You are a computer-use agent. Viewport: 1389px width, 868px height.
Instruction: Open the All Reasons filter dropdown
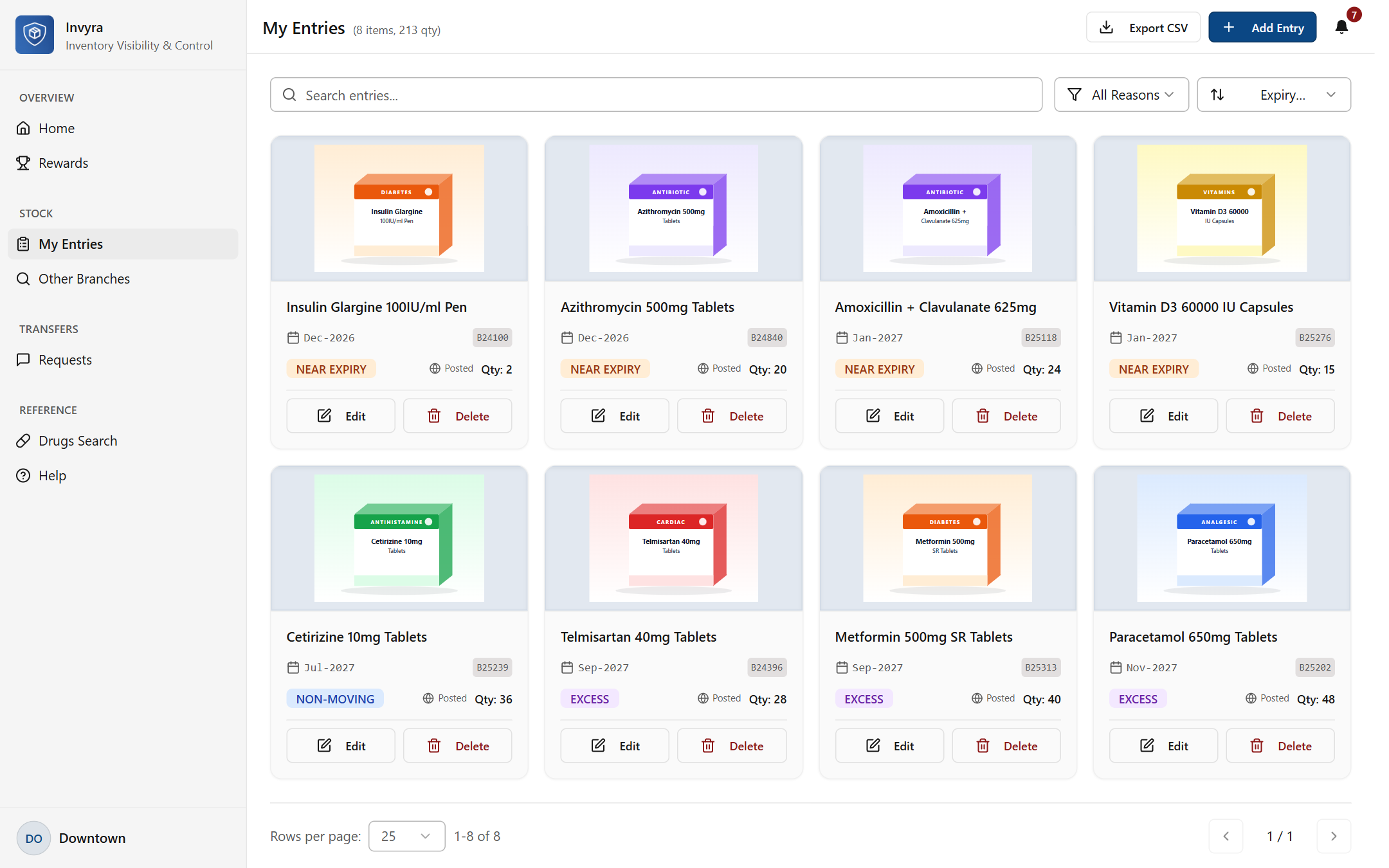[1121, 95]
